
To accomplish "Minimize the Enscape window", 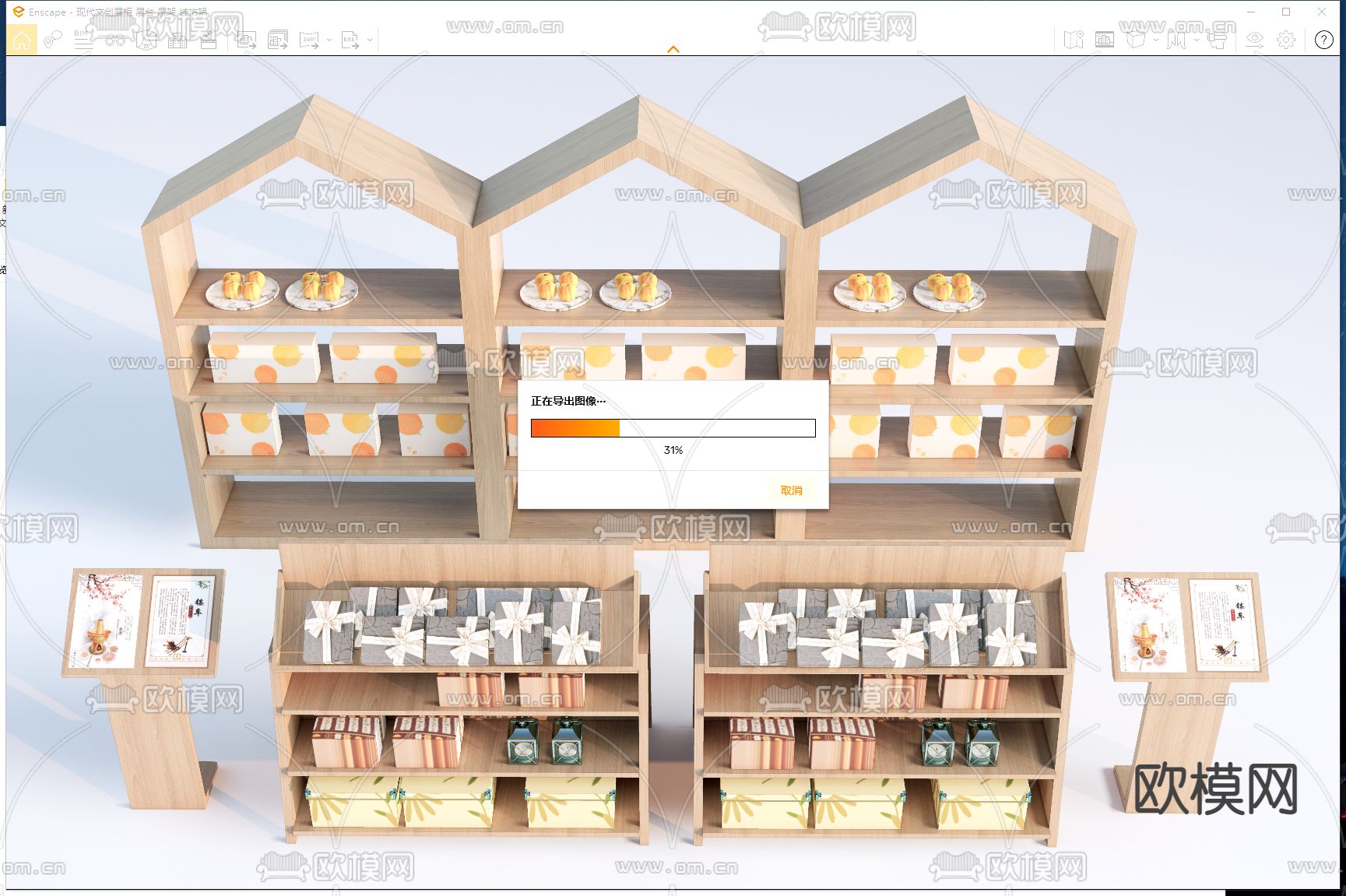I will 1252,12.
